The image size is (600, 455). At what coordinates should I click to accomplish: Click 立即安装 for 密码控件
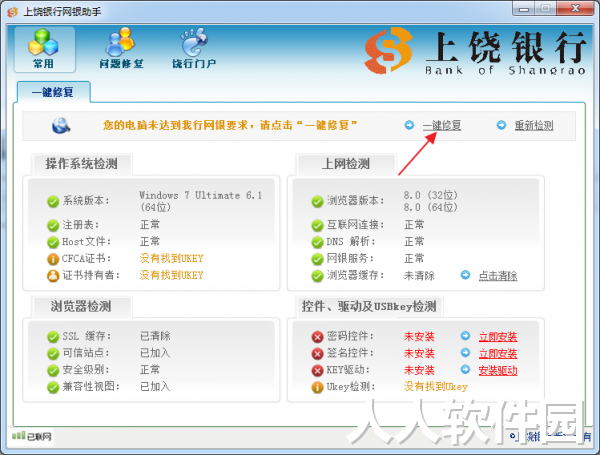(x=498, y=336)
